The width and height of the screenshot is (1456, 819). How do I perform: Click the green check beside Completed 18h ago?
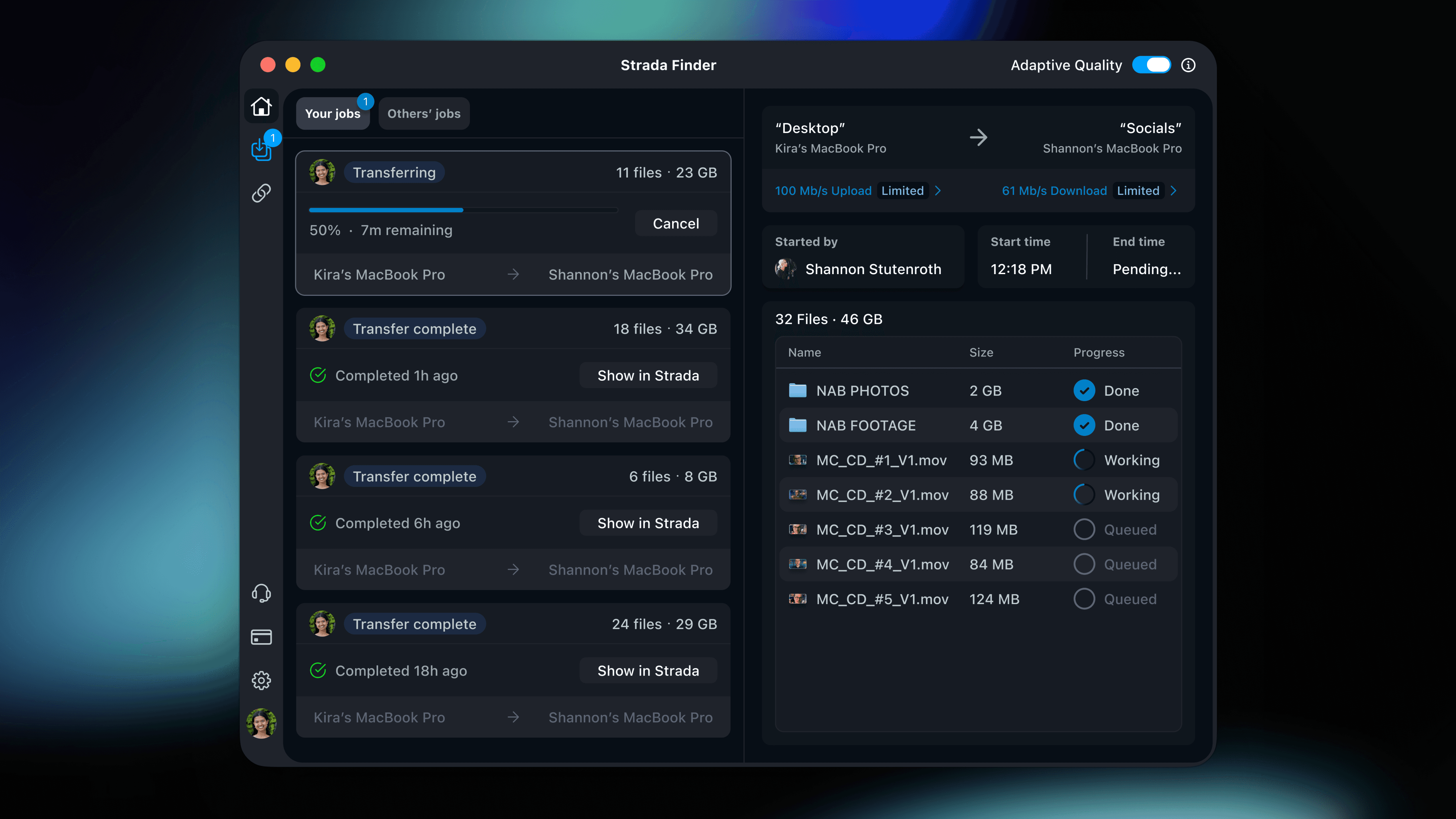tap(318, 671)
